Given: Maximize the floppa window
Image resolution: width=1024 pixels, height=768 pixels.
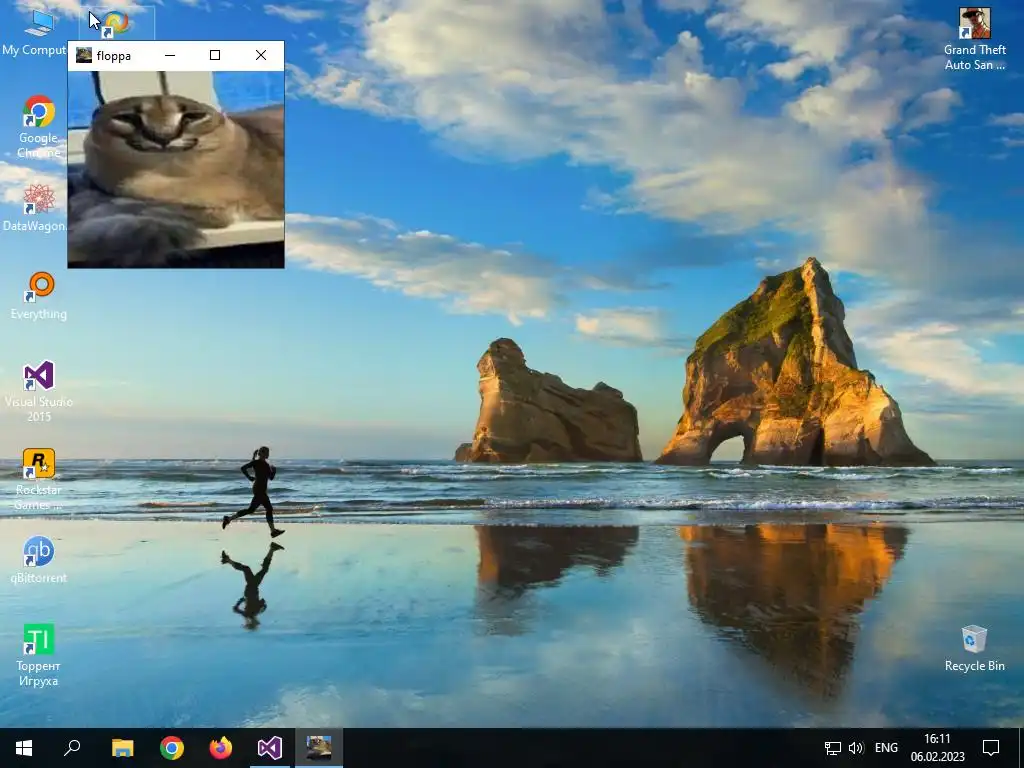Looking at the screenshot, I should pos(215,56).
